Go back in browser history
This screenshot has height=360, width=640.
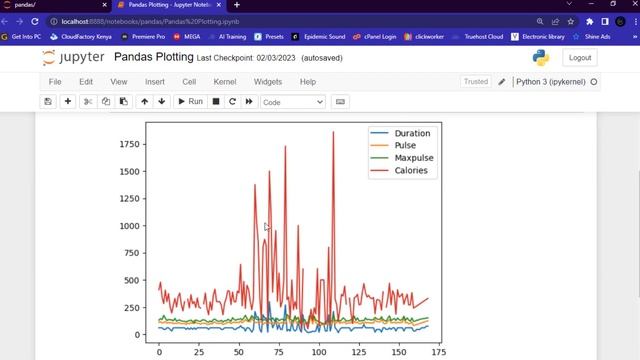point(5,21)
